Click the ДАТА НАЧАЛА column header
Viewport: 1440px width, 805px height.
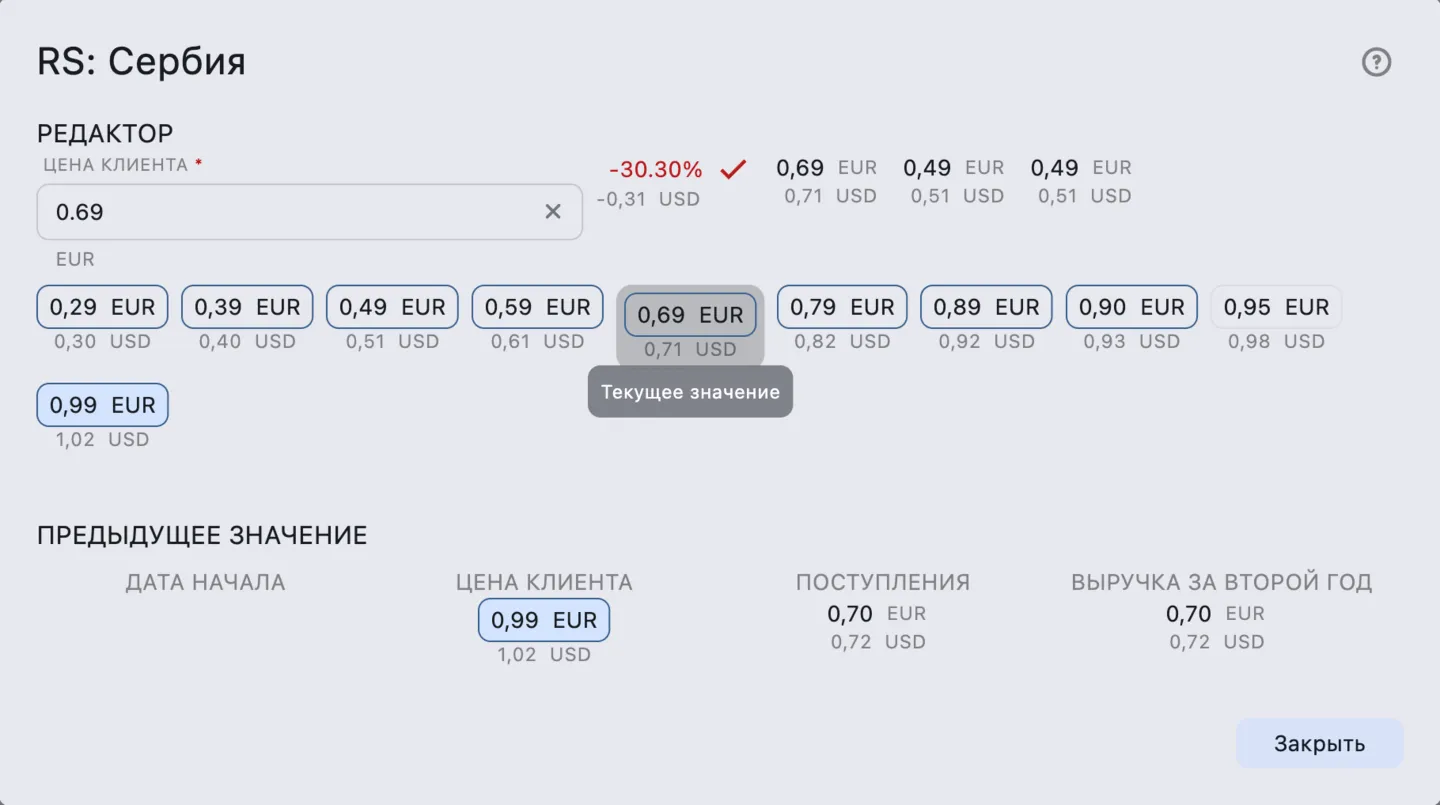click(x=205, y=582)
